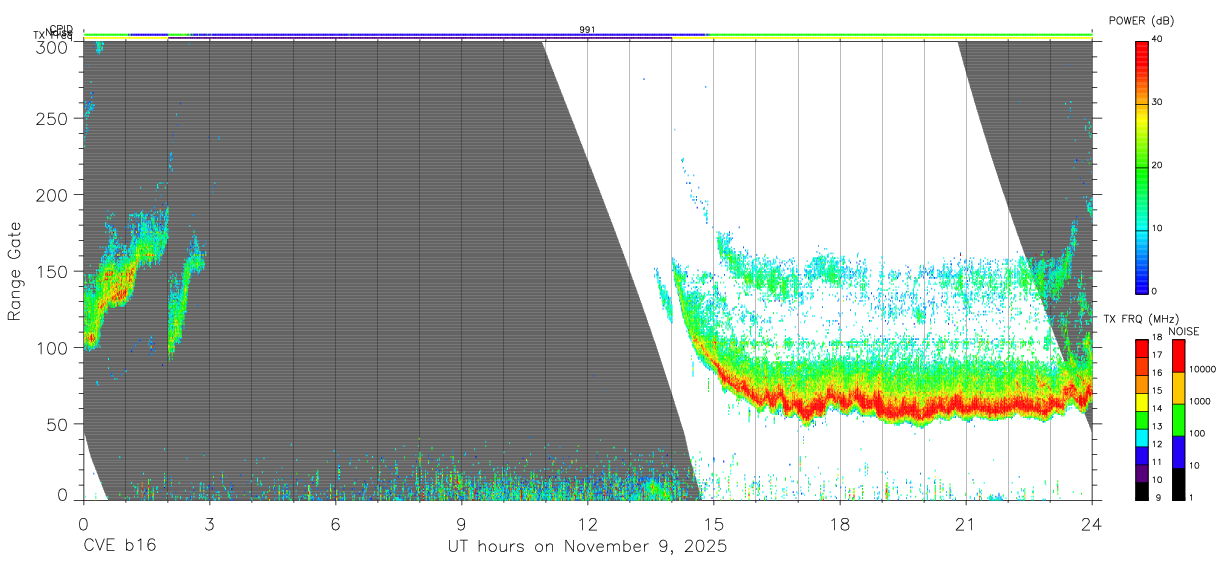Viewport: 1228px width, 567px height.
Task: Click the UT hours on November 9, 2025 title
Action: point(587,547)
